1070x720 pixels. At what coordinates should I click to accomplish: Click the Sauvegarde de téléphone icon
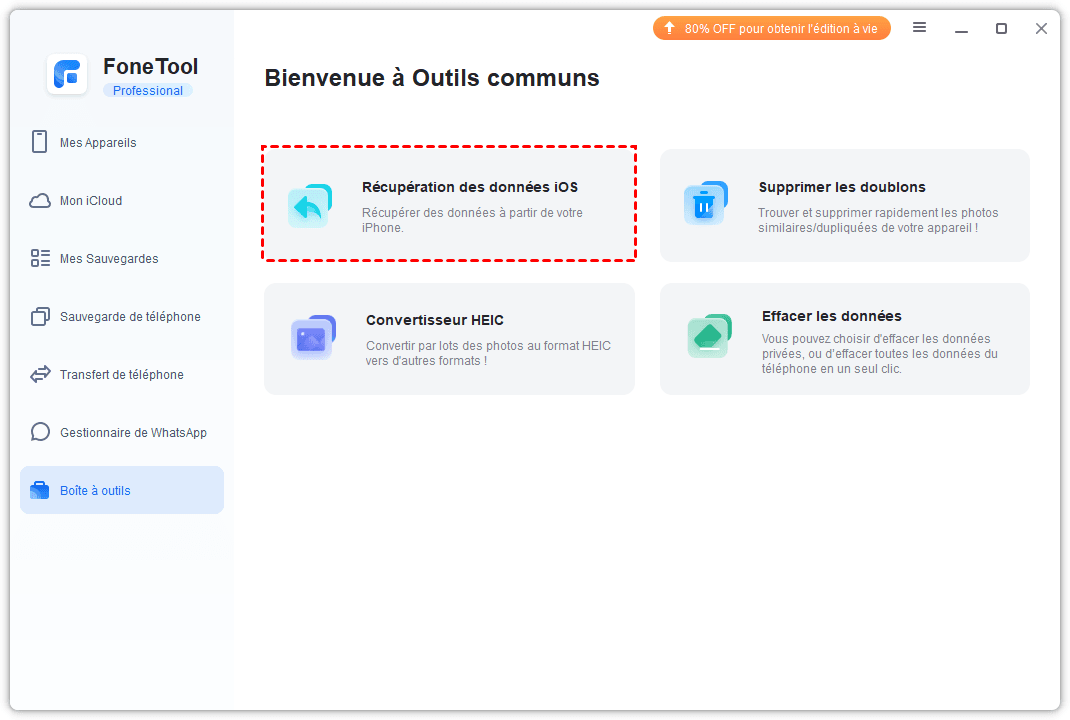(40, 317)
